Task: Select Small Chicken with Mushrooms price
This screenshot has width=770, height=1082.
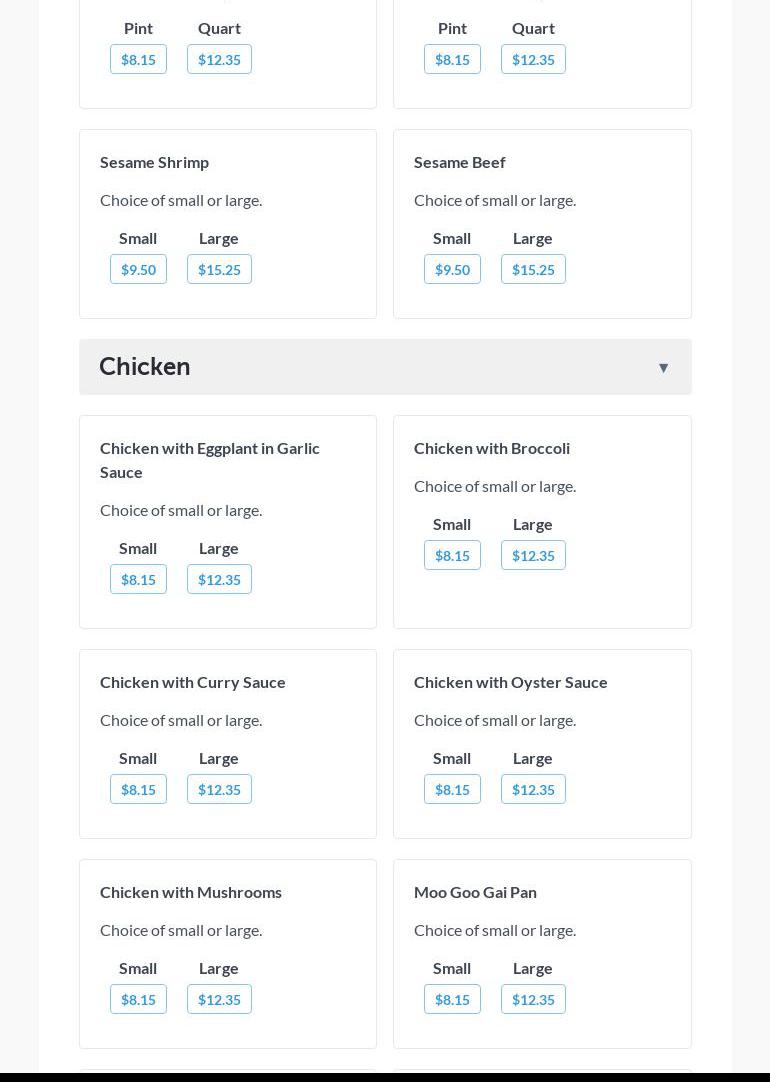Action: coord(138,1000)
